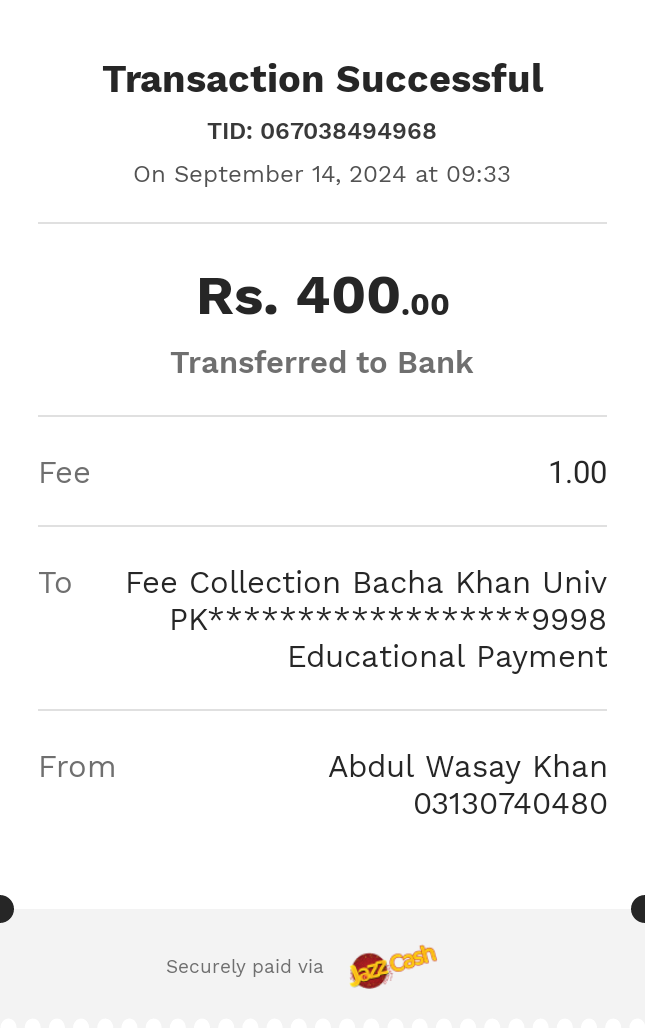The image size is (645, 1028).
Task: Click recipient Fee Collection Bacha Khan Univ
Action: click(366, 583)
